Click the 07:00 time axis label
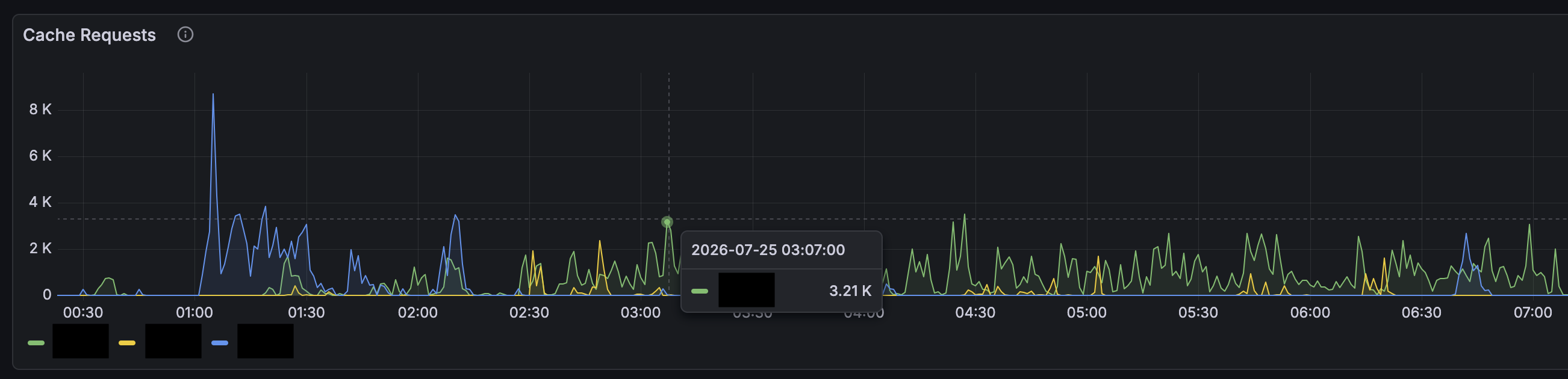The width and height of the screenshot is (1568, 379). click(x=1532, y=313)
